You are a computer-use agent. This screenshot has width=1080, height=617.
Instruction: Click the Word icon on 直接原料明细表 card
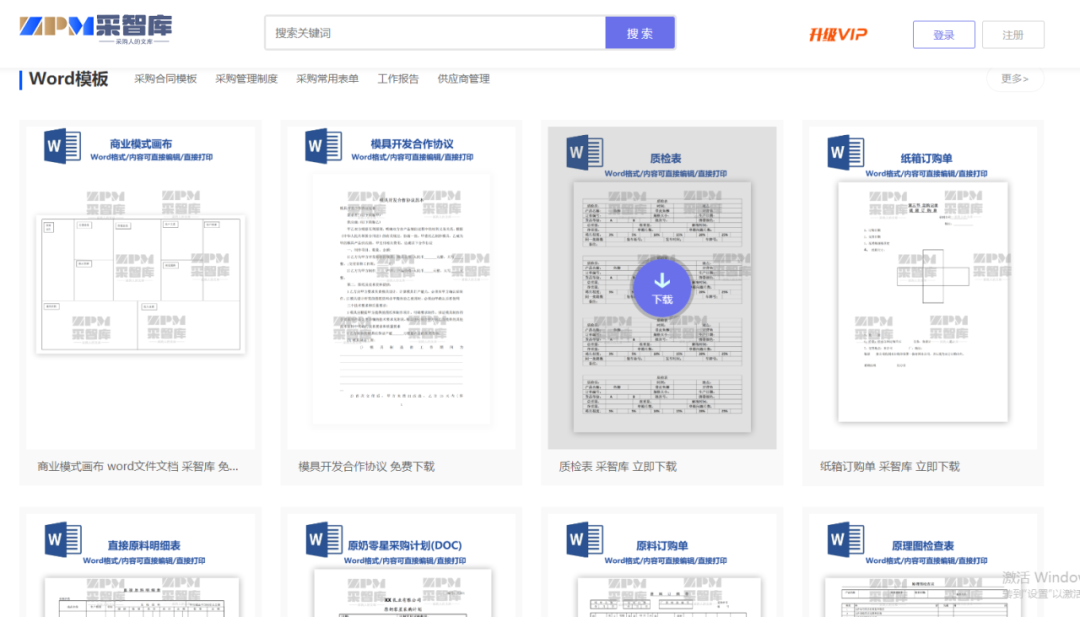[x=63, y=540]
